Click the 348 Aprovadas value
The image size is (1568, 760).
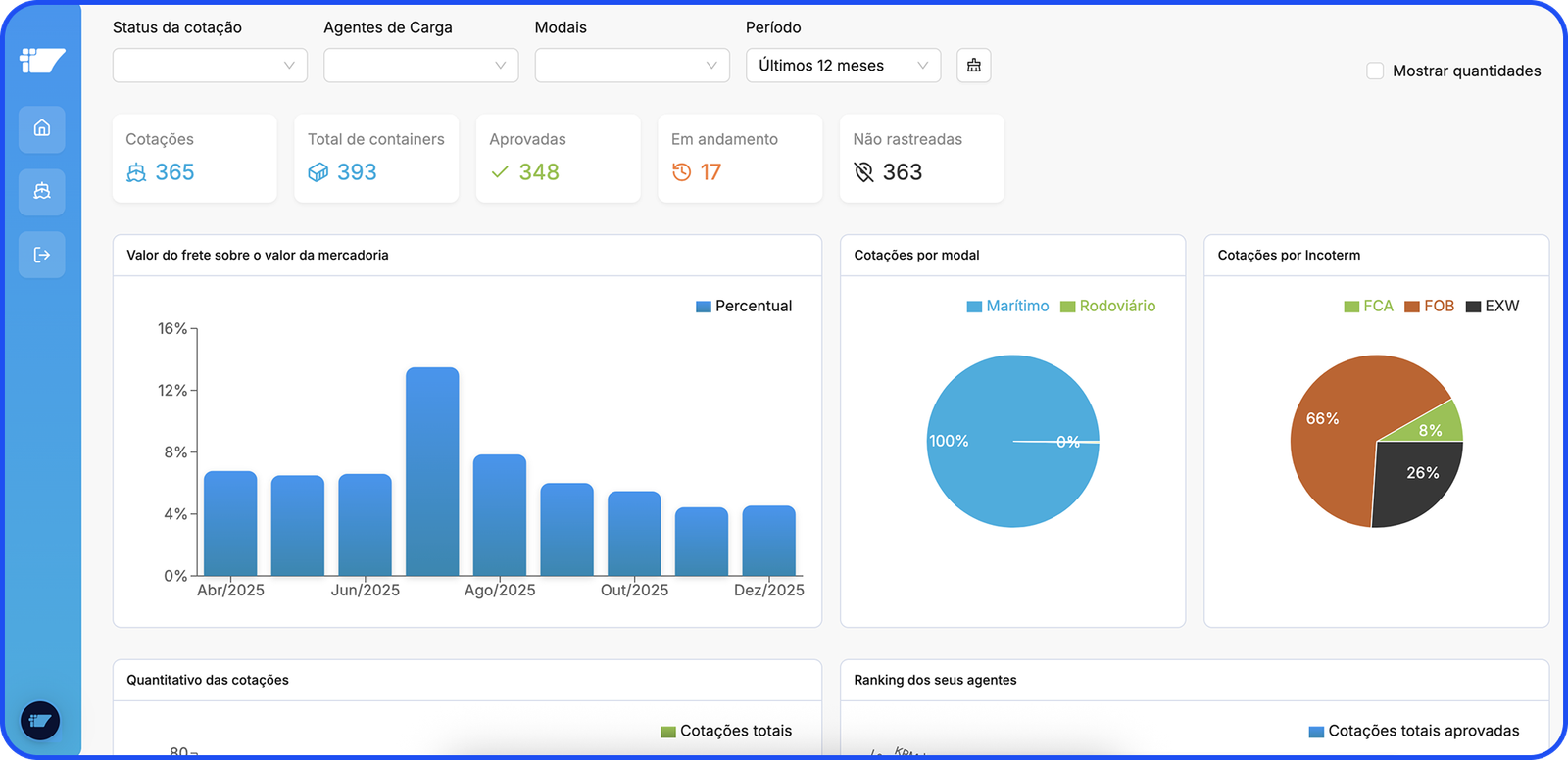[539, 172]
